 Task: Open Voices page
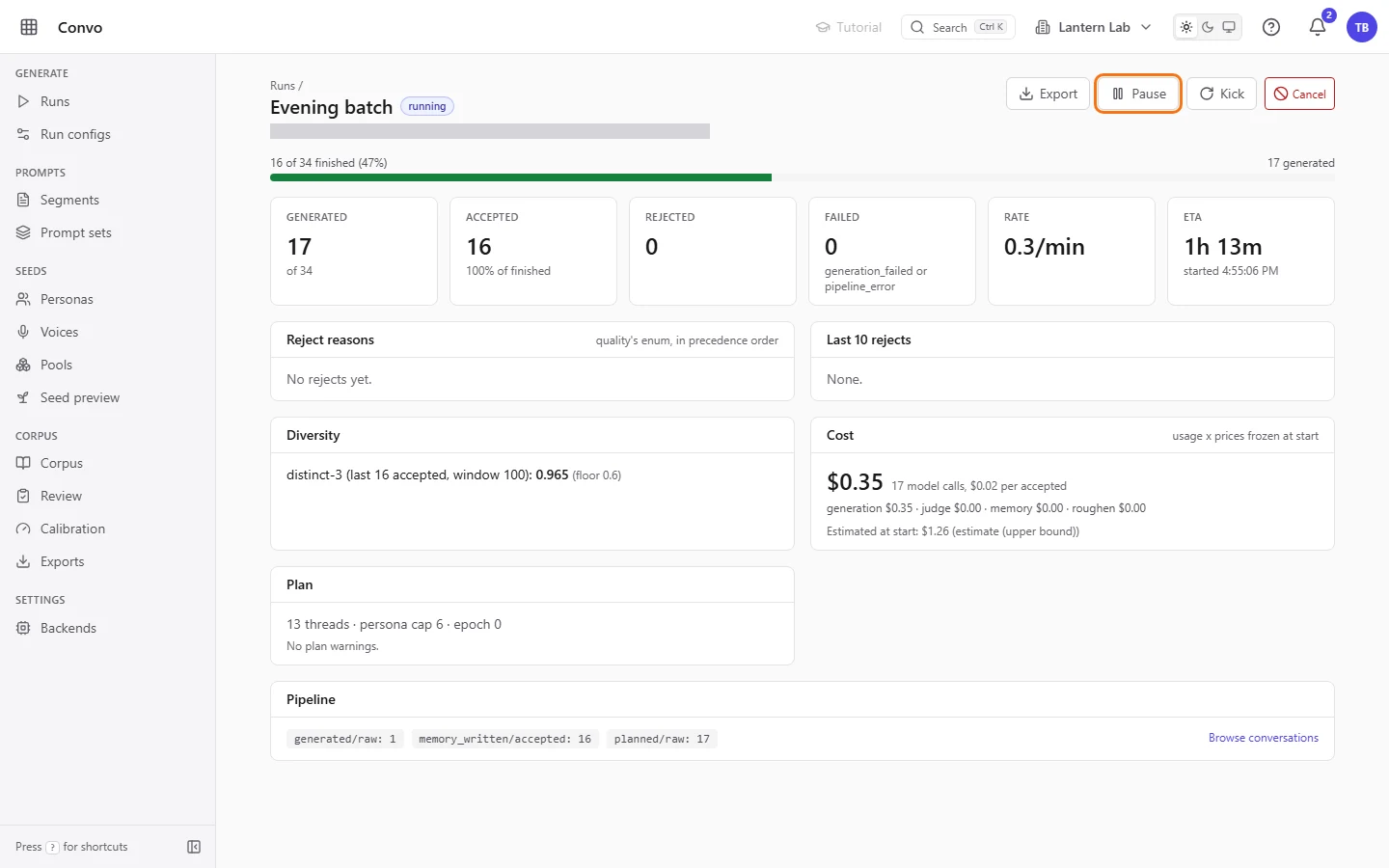point(107,332)
